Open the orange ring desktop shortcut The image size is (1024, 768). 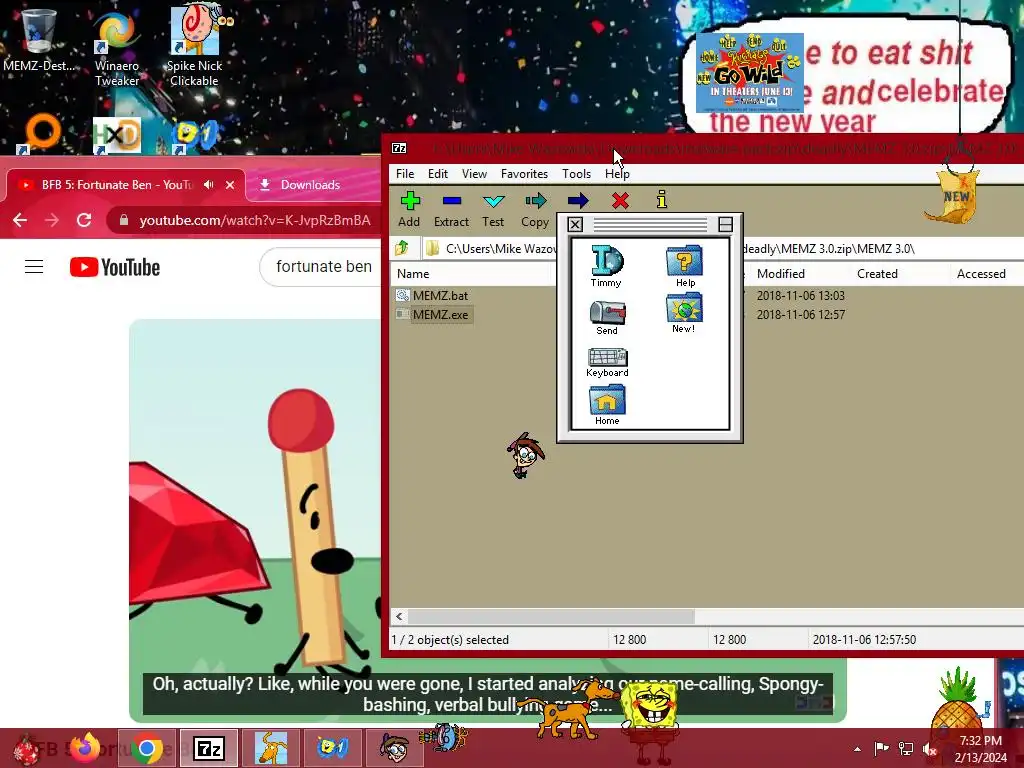coord(40,134)
